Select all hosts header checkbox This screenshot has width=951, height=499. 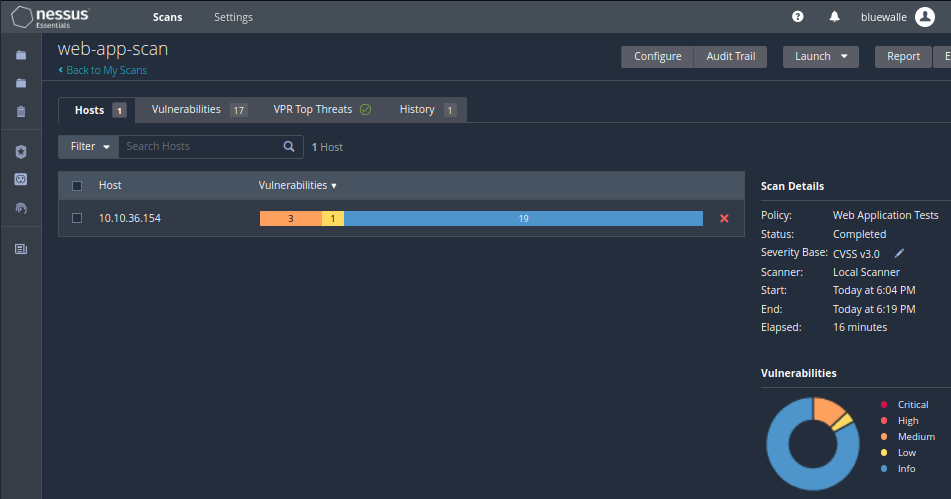pyautogui.click(x=77, y=186)
